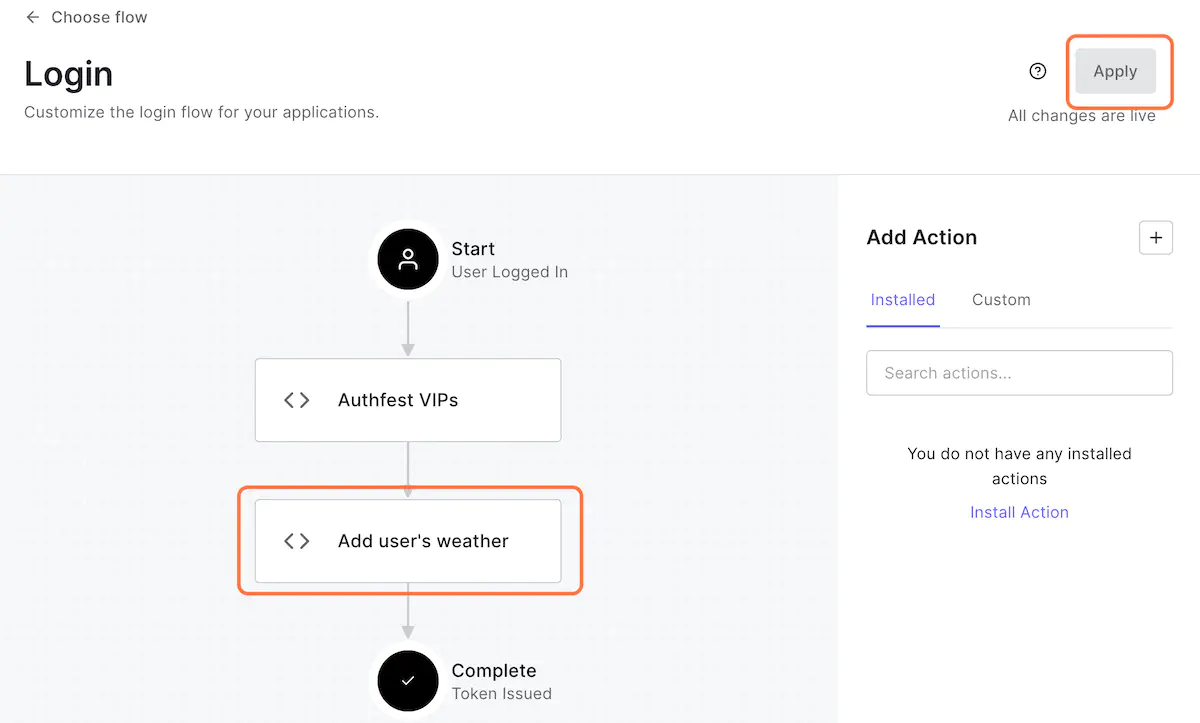
Task: Select the Add user's weather action card
Action: pyautogui.click(x=408, y=541)
